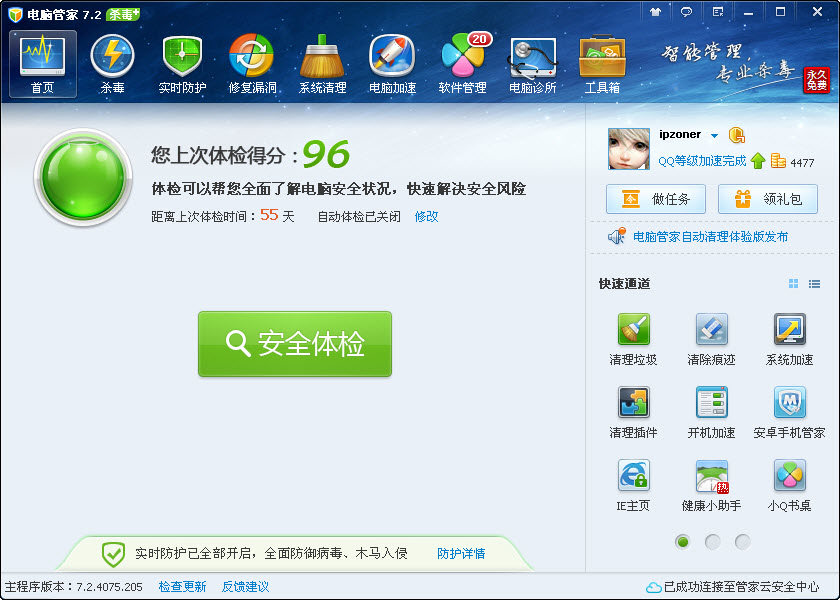Click the gold medal icon beside ipzoner
The width and height of the screenshot is (840, 600).
[737, 135]
